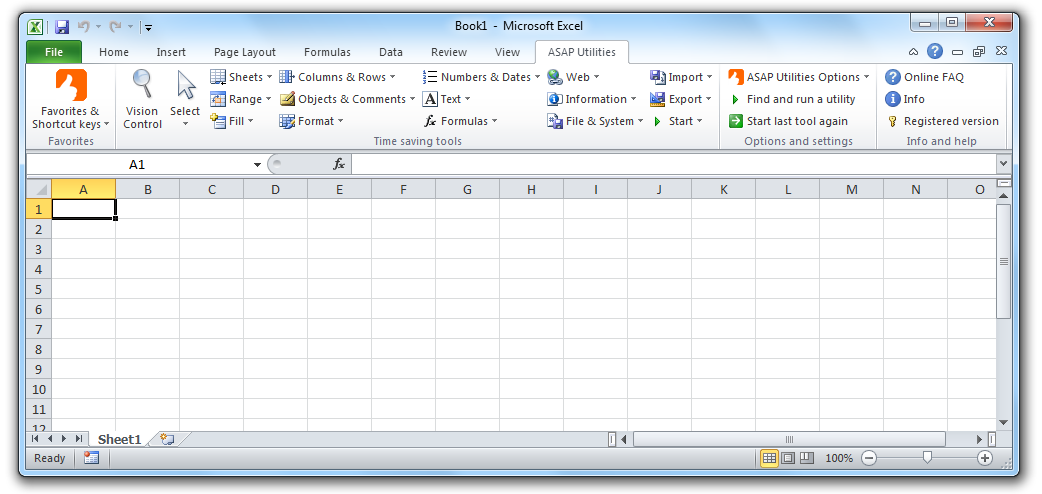Screen dimensions: 1042x494
Task: Go to first sheet navigation arrow
Action: (x=35, y=439)
